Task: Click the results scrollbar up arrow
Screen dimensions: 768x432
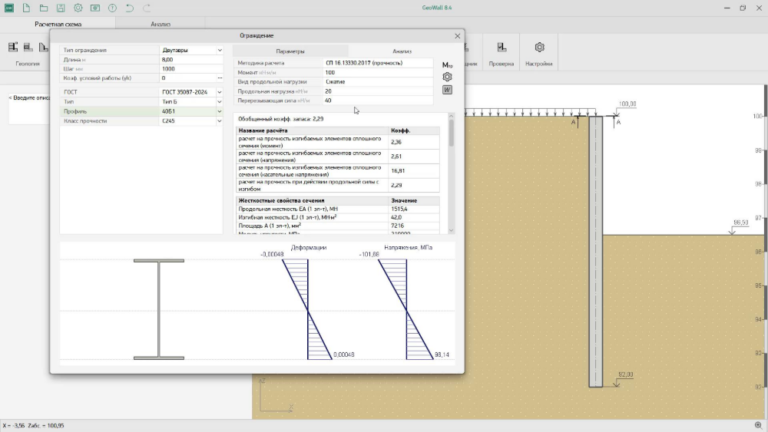Action: [x=451, y=116]
